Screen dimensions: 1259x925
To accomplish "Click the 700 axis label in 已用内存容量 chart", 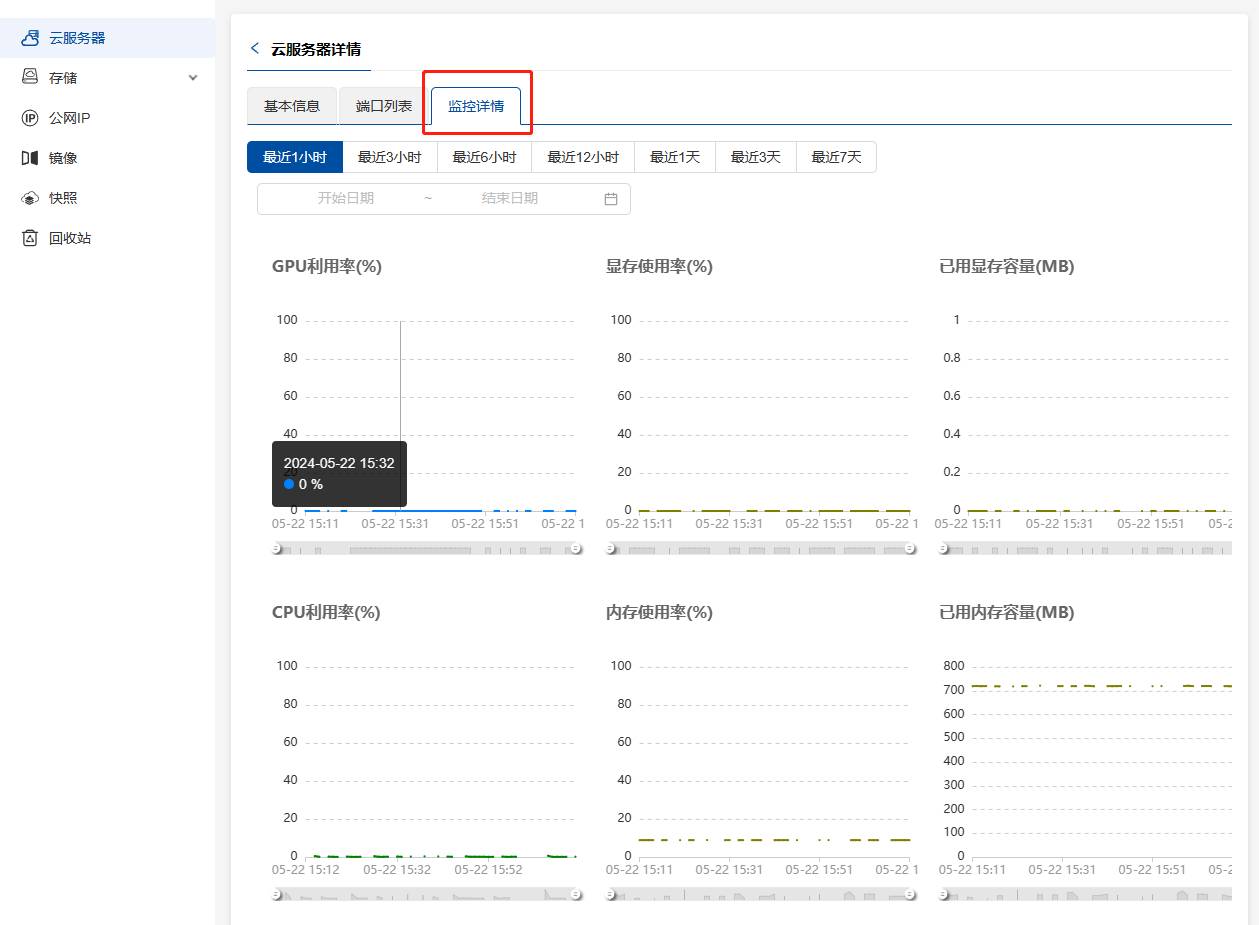I will click(953, 690).
